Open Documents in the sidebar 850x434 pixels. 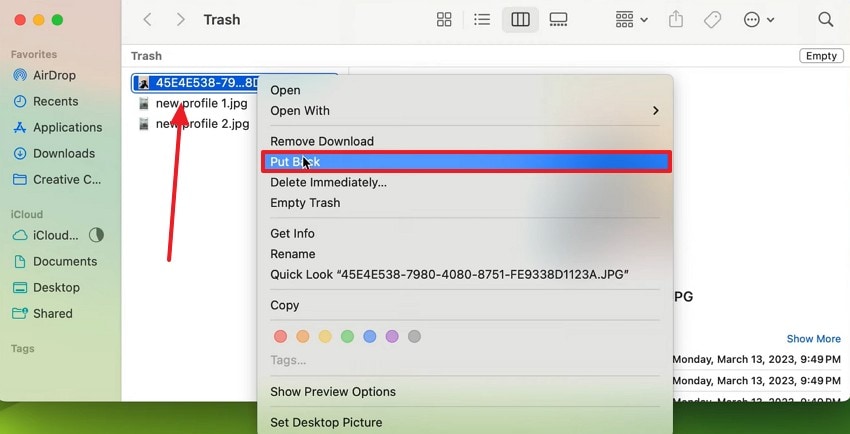tap(65, 261)
